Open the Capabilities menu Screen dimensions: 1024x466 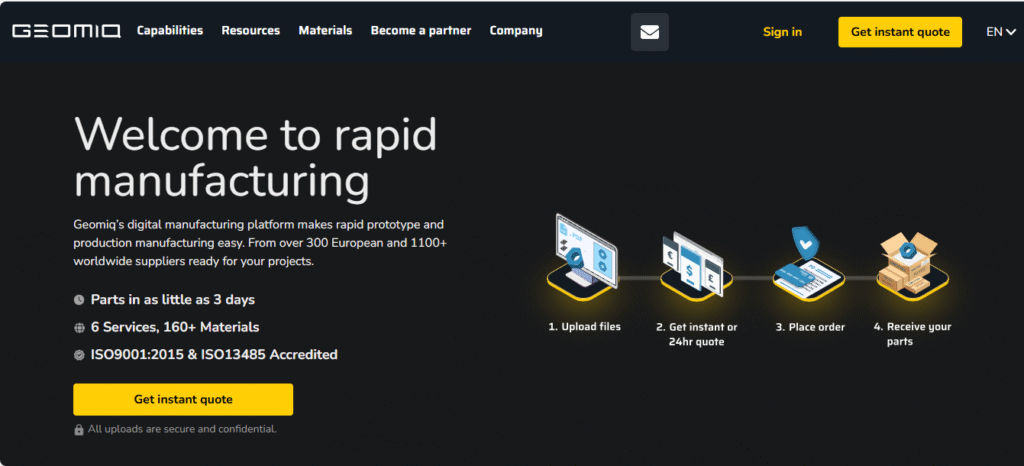[170, 31]
